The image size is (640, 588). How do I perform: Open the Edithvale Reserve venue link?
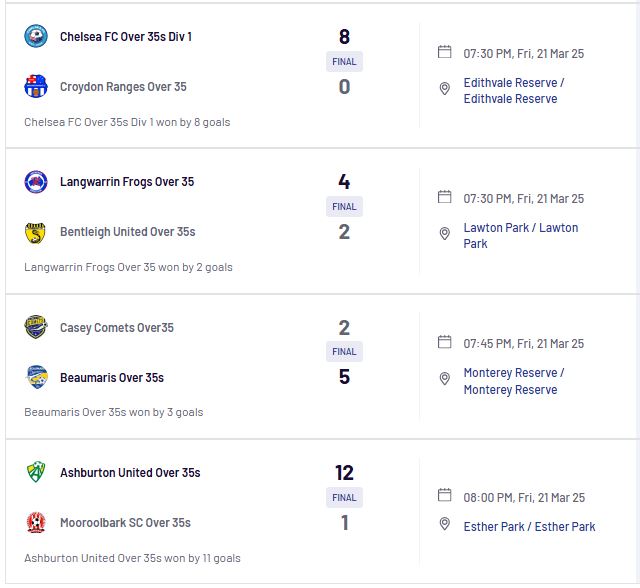coord(514,91)
